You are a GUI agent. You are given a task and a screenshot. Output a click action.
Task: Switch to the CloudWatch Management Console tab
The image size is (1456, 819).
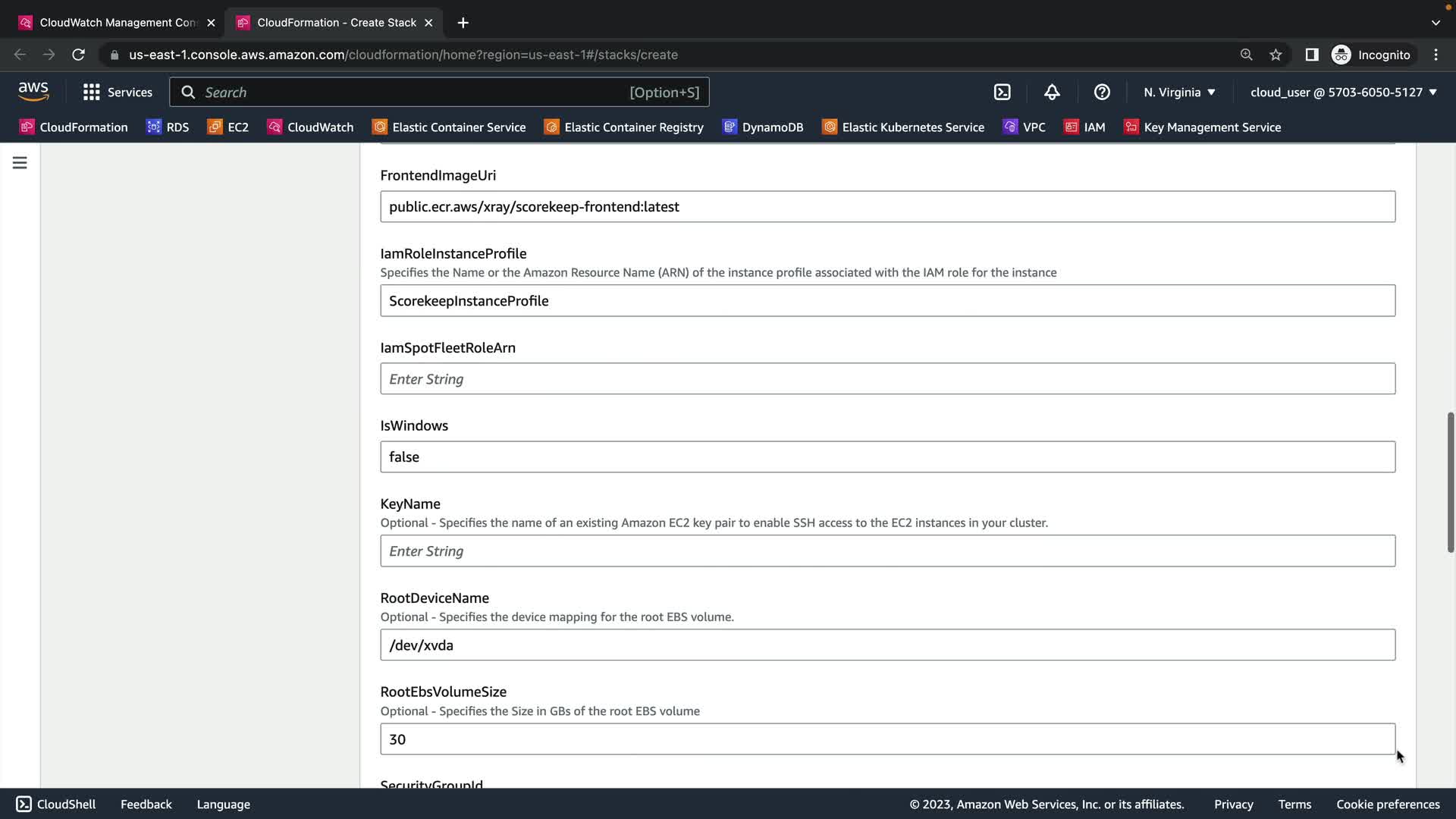click(x=118, y=23)
